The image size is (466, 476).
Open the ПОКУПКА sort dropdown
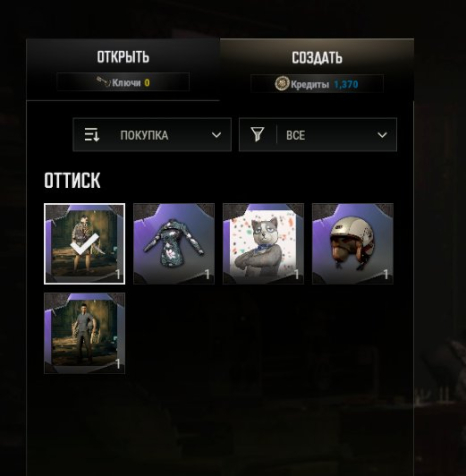[x=152, y=135]
